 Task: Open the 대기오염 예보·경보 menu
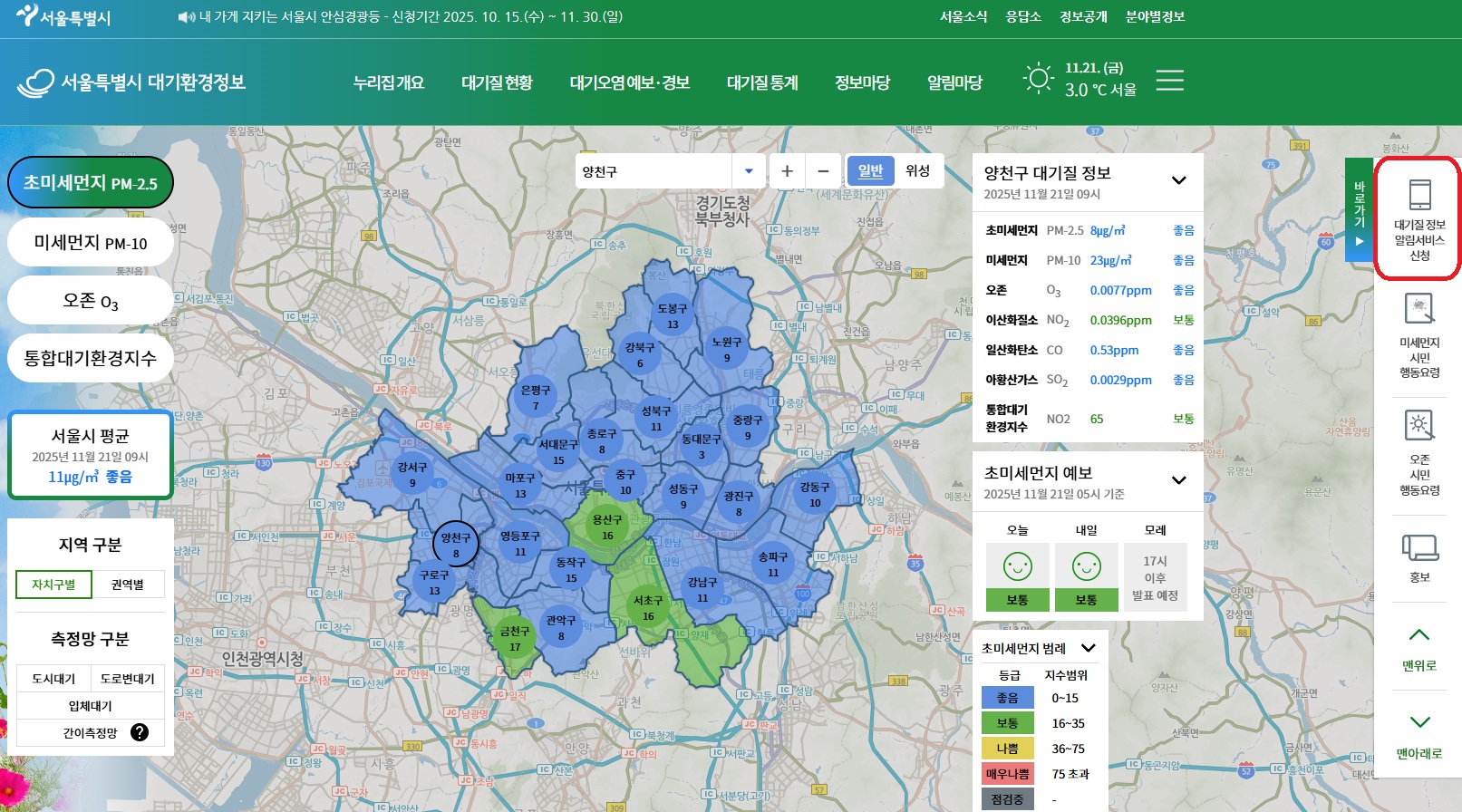tap(630, 82)
